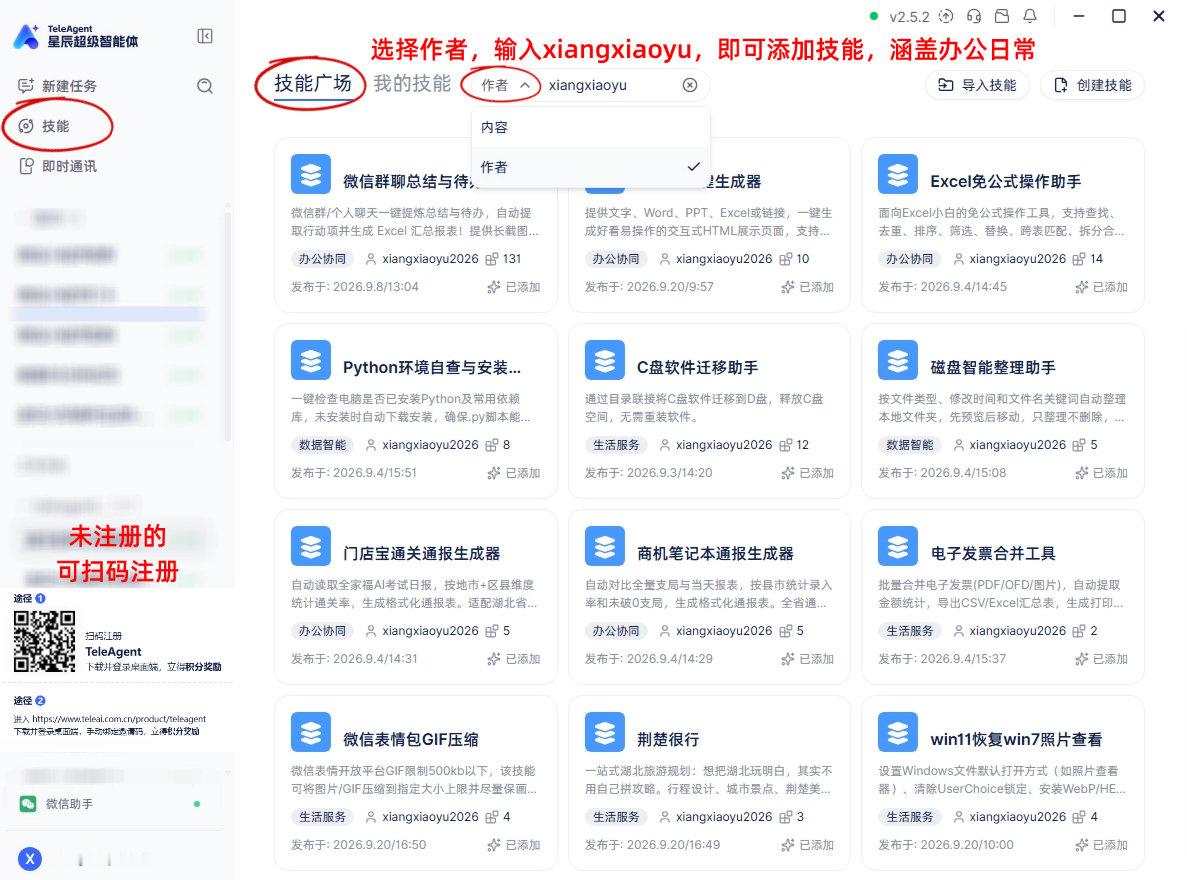
Task: Select checked 作者 option in dropdown list
Action: pos(590,167)
